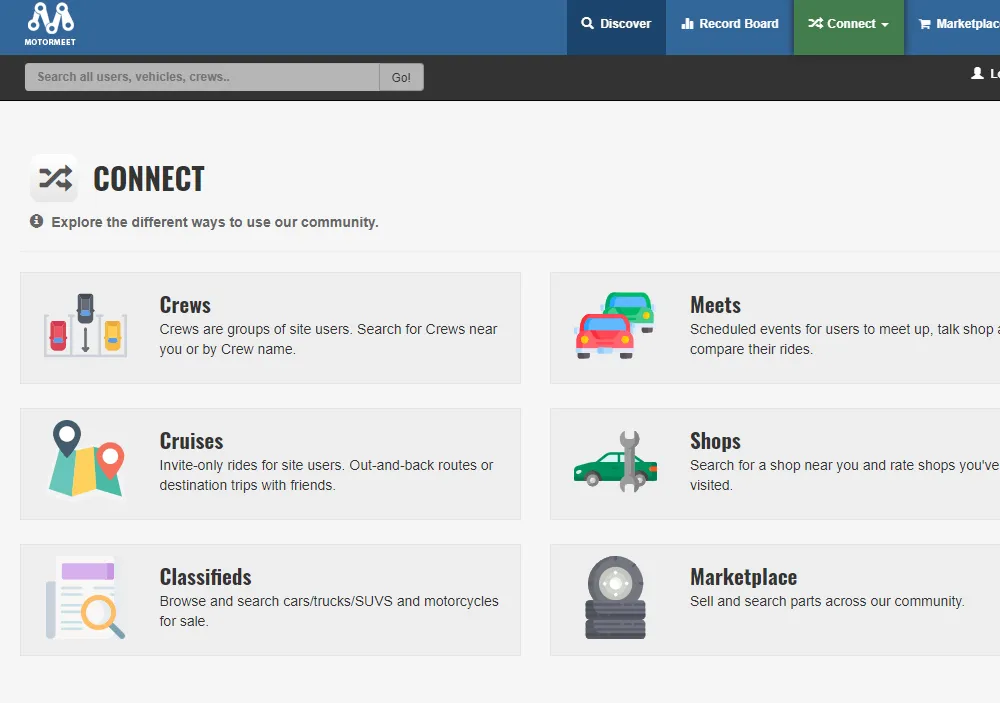Click the Meets red and green cars icon

(616, 326)
